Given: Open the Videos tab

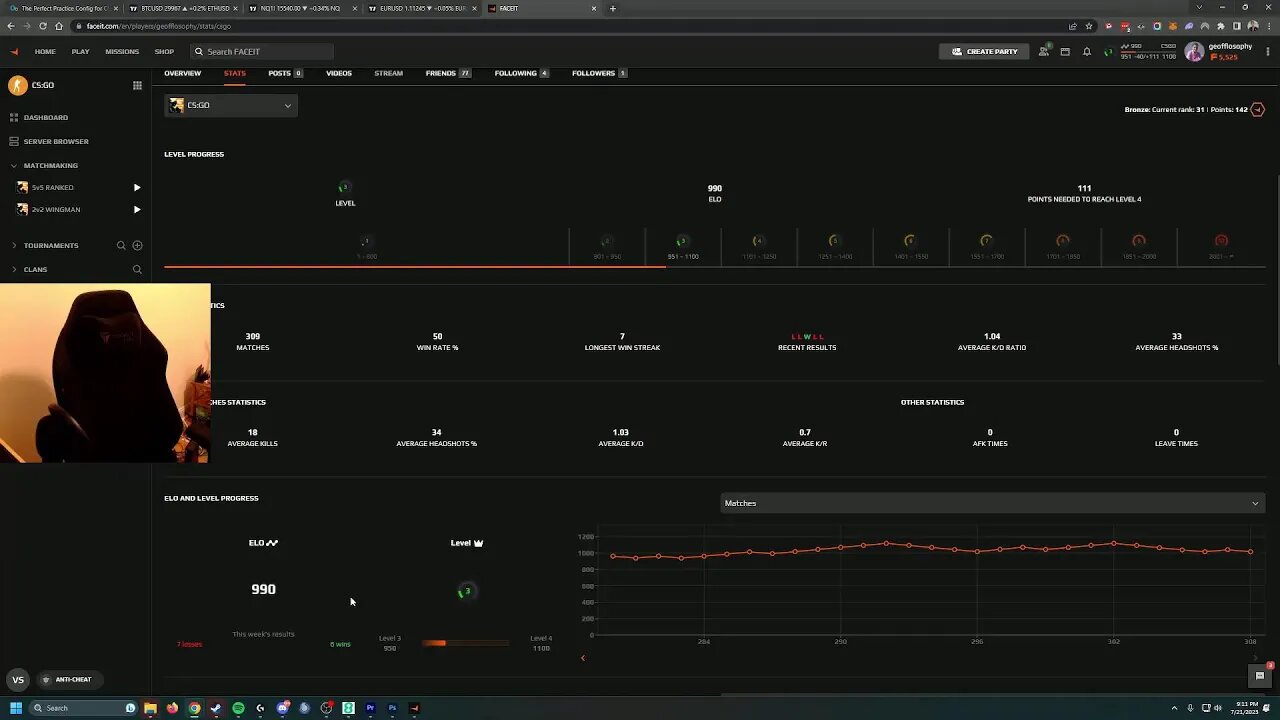Looking at the screenshot, I should pyautogui.click(x=339, y=73).
